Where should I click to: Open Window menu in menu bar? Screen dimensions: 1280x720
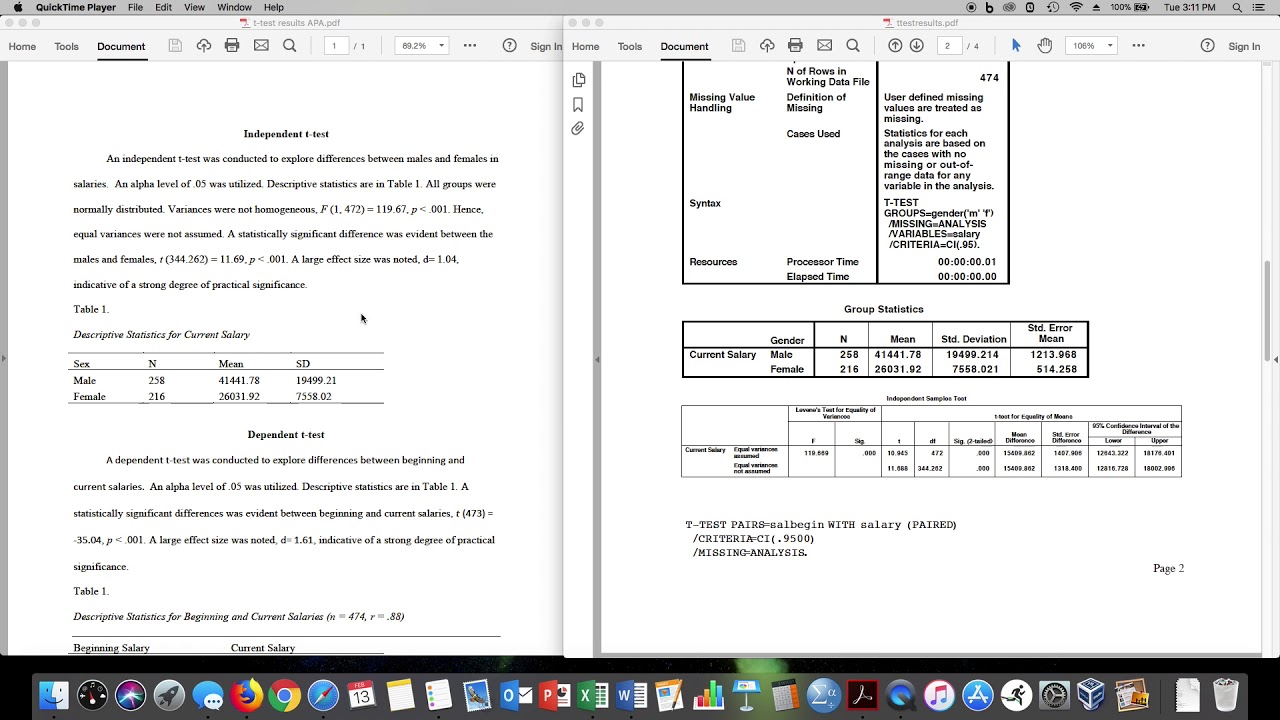tap(234, 7)
